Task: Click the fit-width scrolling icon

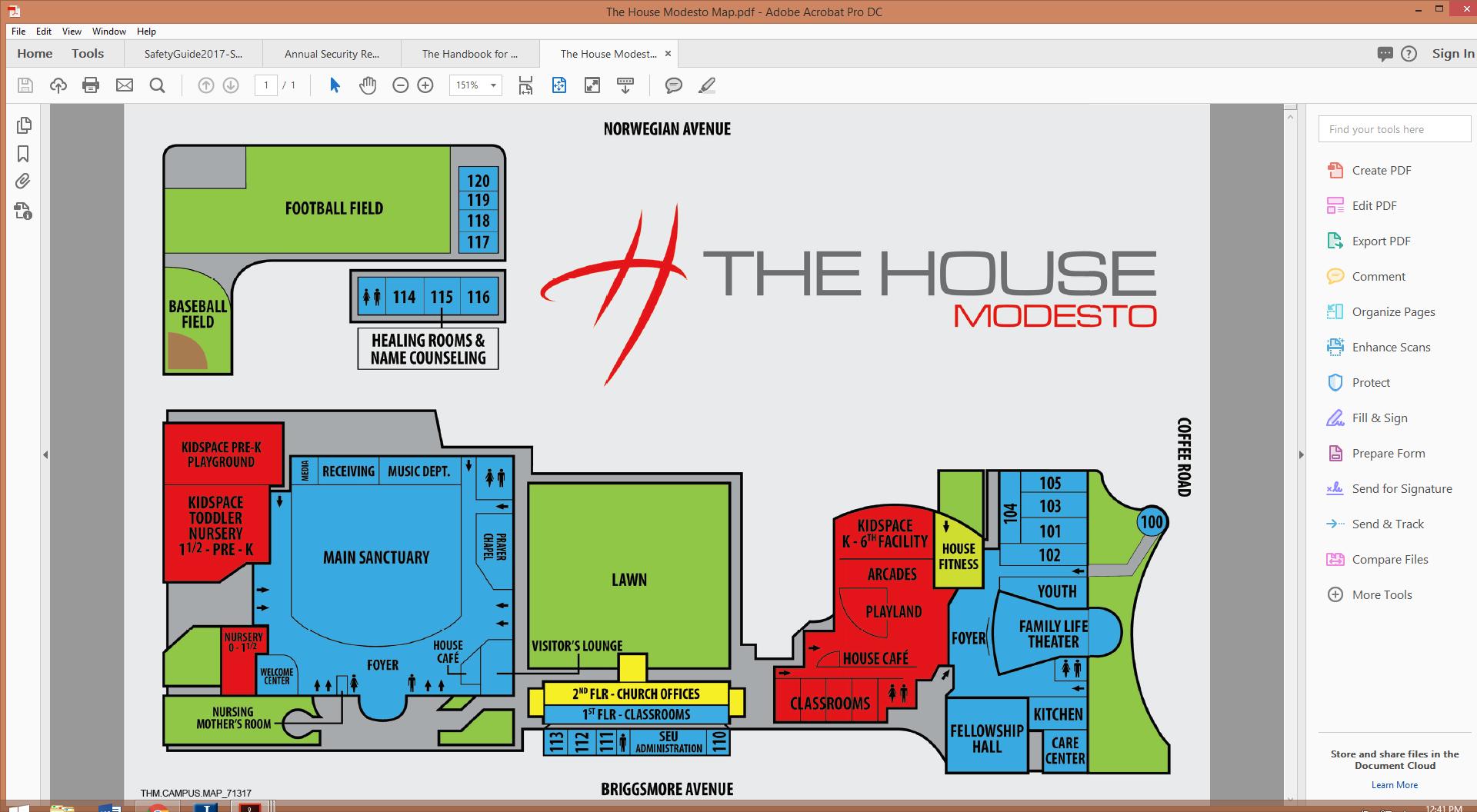Action: pos(525,85)
